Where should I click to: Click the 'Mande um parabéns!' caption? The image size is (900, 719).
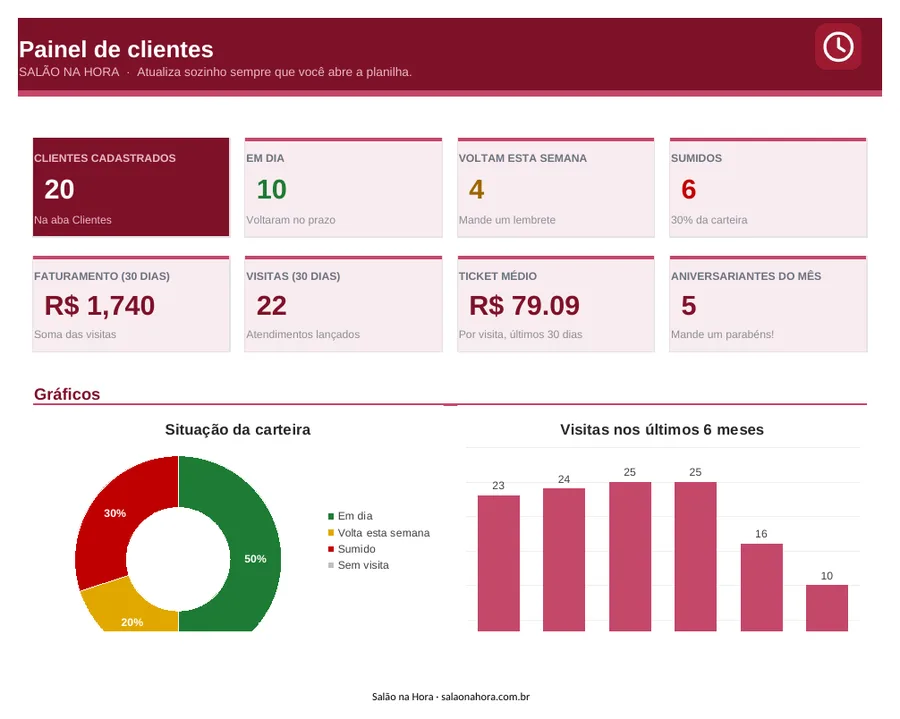coord(722,334)
